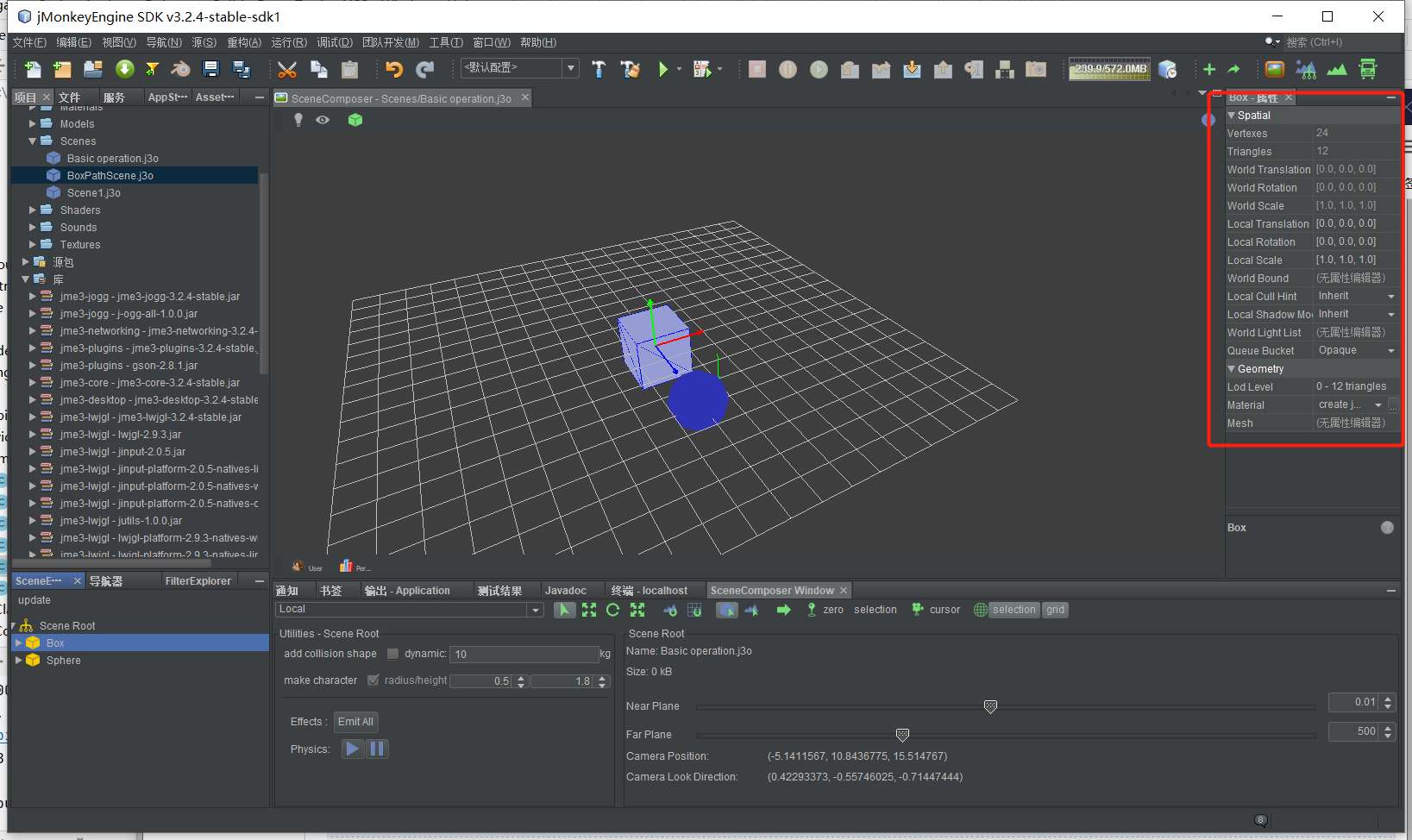Click the Far Plane slider handle
The width and height of the screenshot is (1412, 840).
coord(902,735)
